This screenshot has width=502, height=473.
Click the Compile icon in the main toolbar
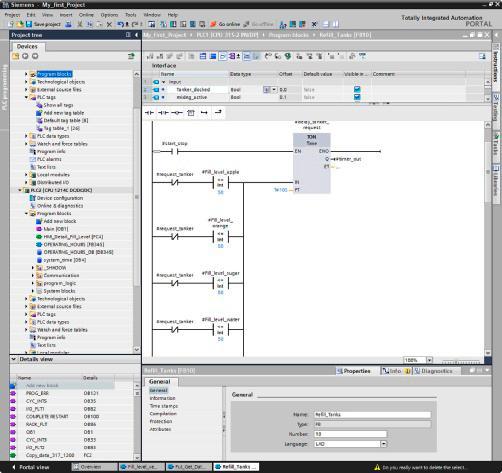152,24
